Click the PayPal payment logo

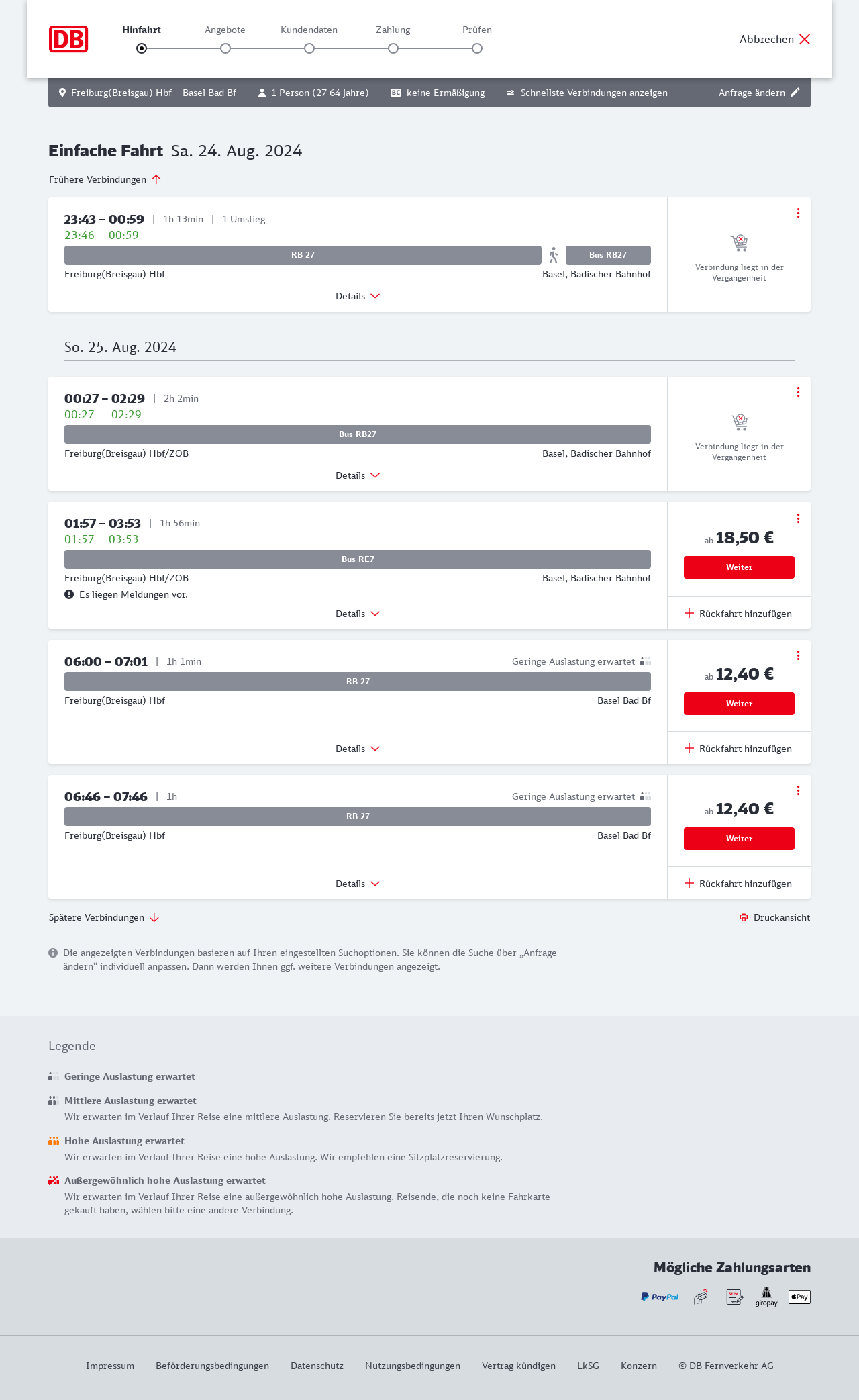pos(659,1297)
